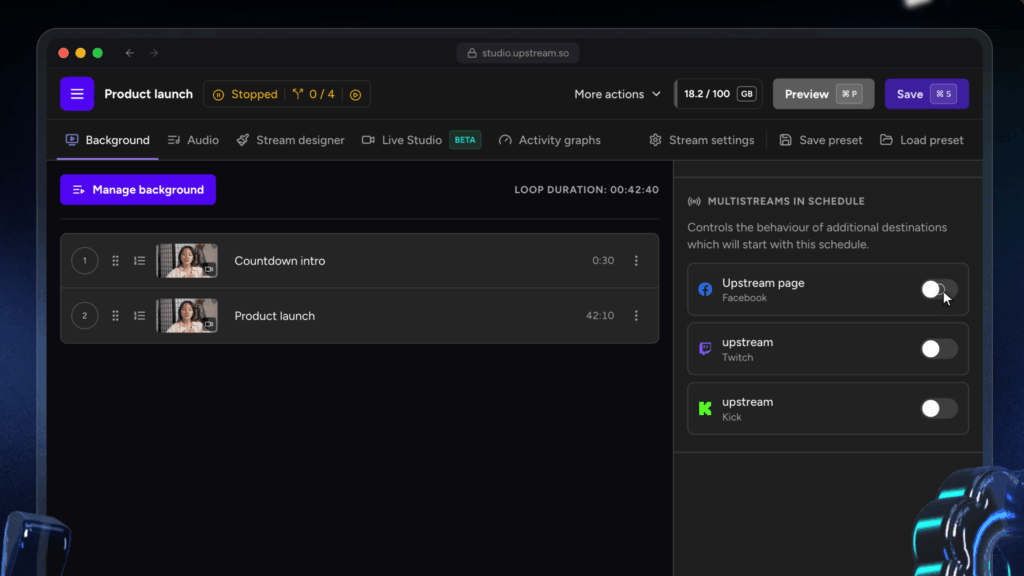View the 18.2 / 100 GB storage usage
1024x576 pixels.
coord(719,94)
